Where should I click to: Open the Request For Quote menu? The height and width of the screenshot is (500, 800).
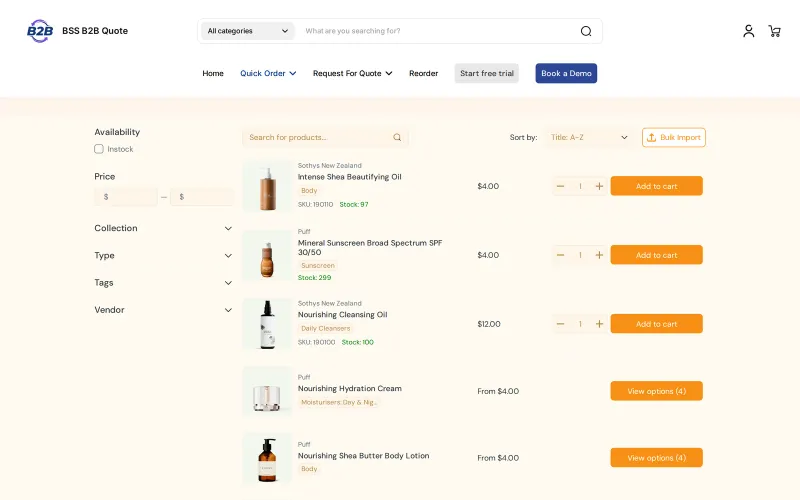pos(353,73)
